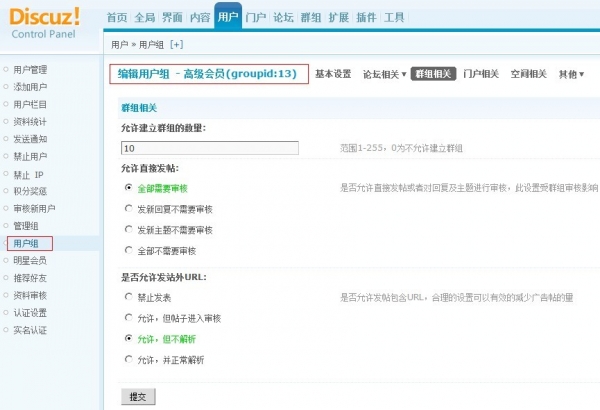Select 禁止发表 for external URLs

(128, 296)
